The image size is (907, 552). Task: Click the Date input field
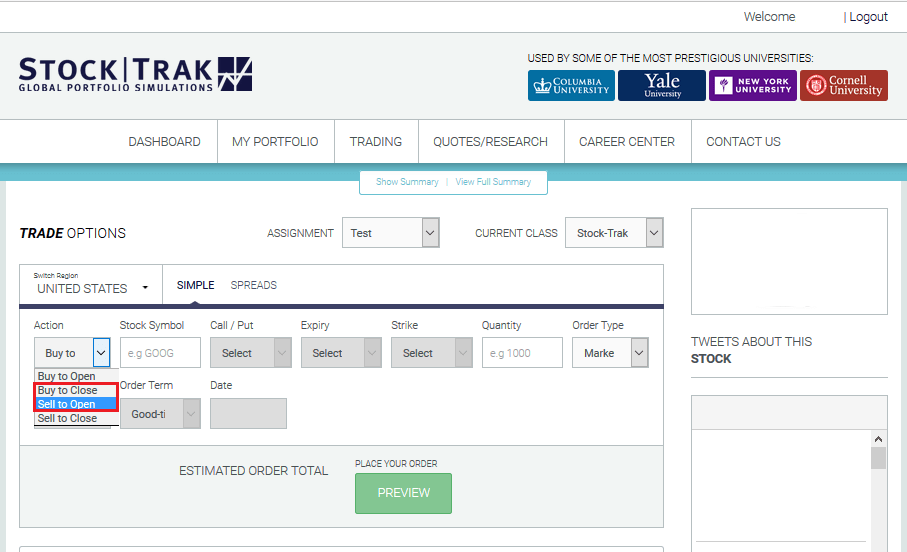[x=248, y=413]
